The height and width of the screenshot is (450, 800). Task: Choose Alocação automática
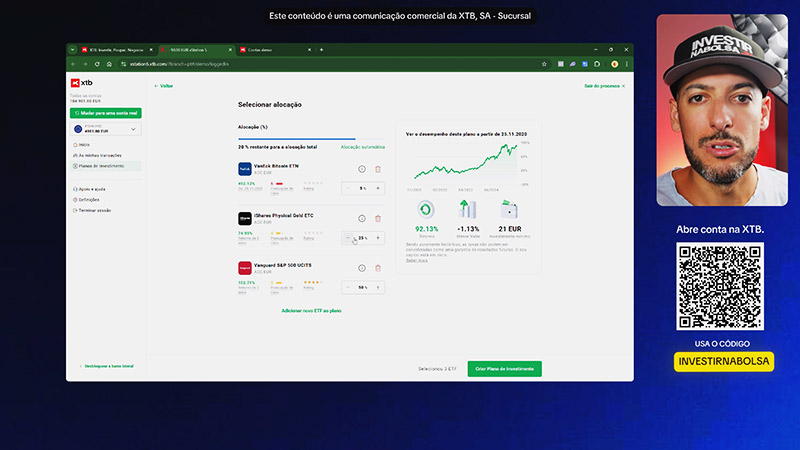coord(363,147)
